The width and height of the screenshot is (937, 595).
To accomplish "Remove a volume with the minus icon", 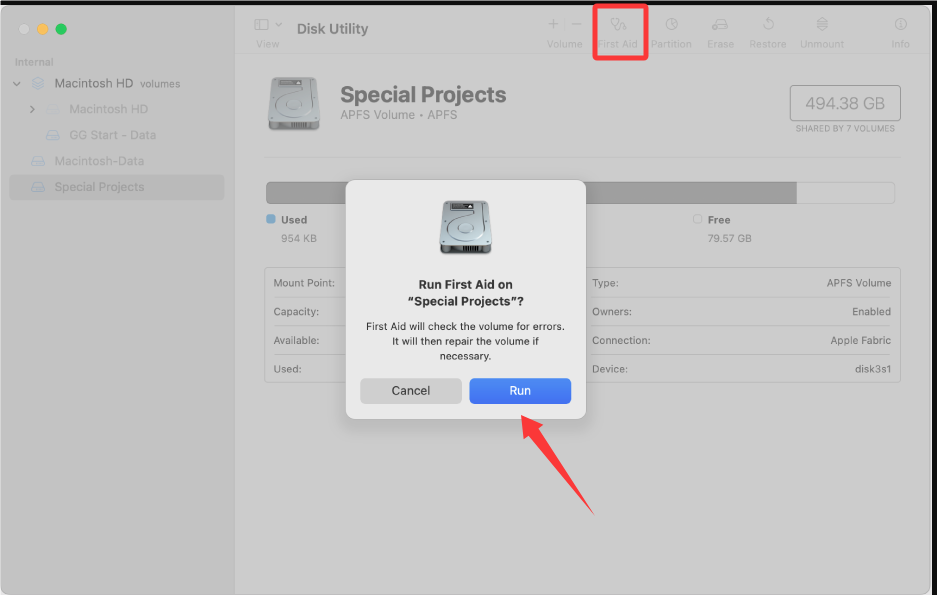I will [x=576, y=24].
